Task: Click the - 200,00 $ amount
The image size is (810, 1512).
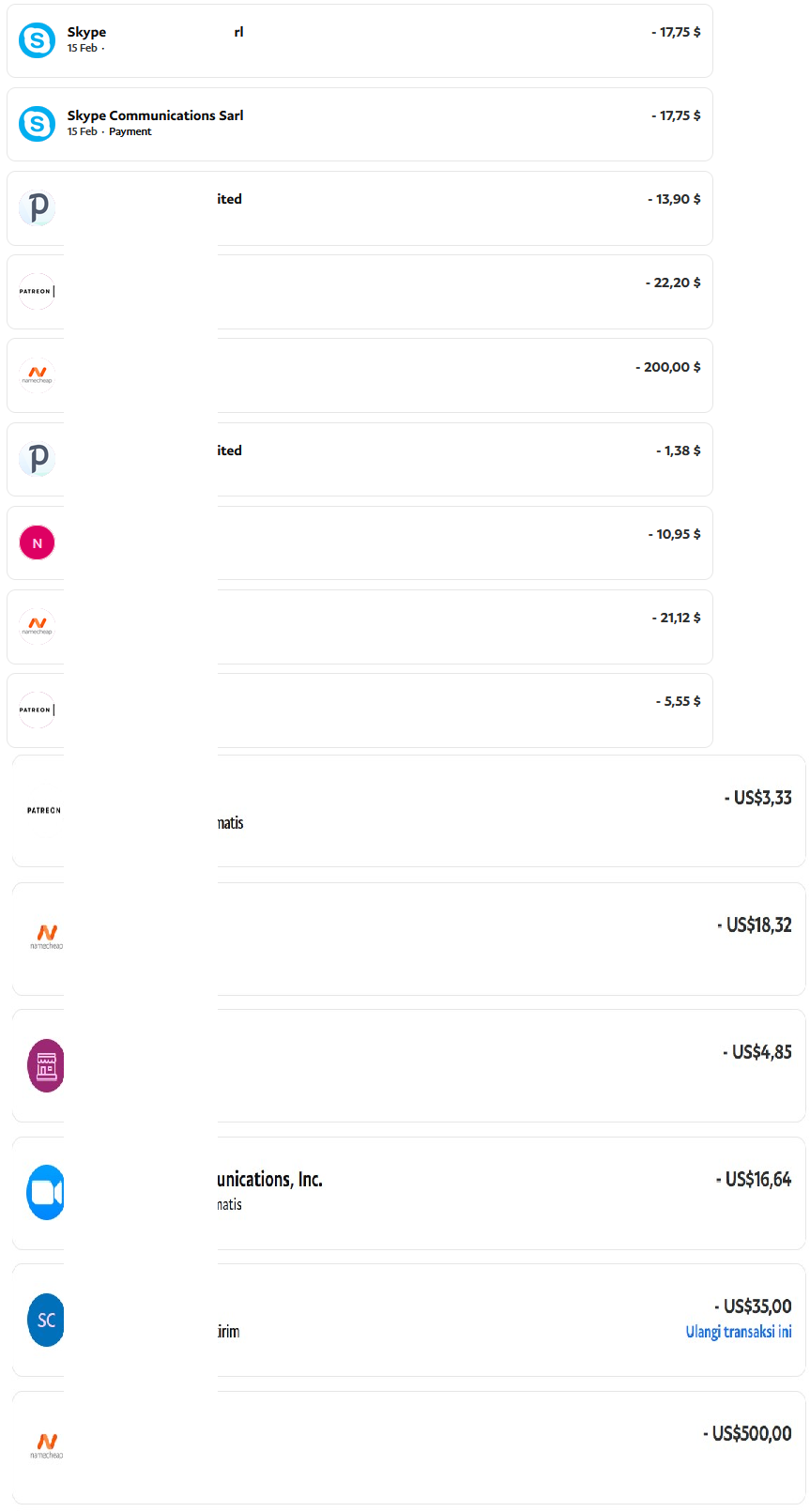Action: (x=668, y=367)
